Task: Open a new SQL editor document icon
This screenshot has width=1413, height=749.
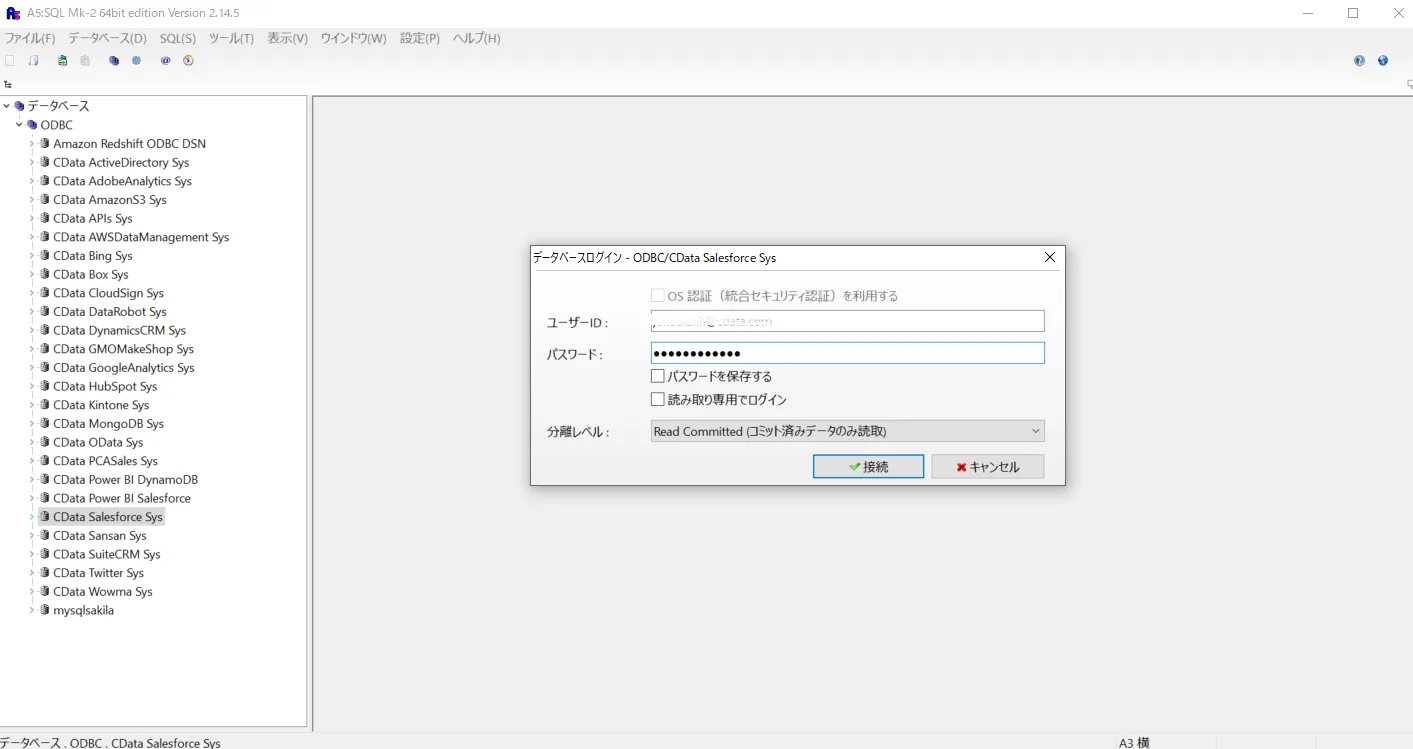Action: pos(9,60)
